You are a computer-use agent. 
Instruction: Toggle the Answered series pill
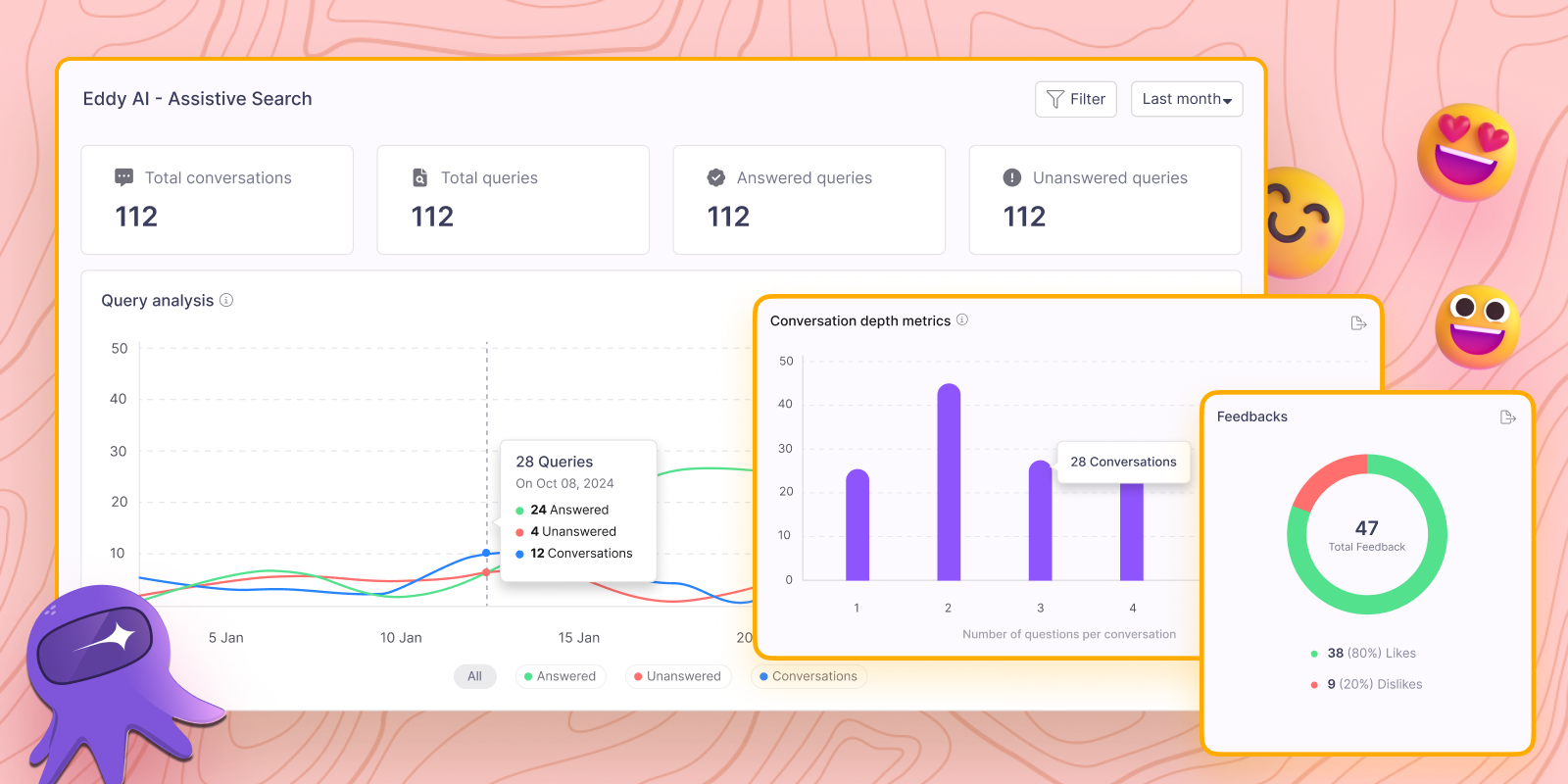pyautogui.click(x=561, y=676)
